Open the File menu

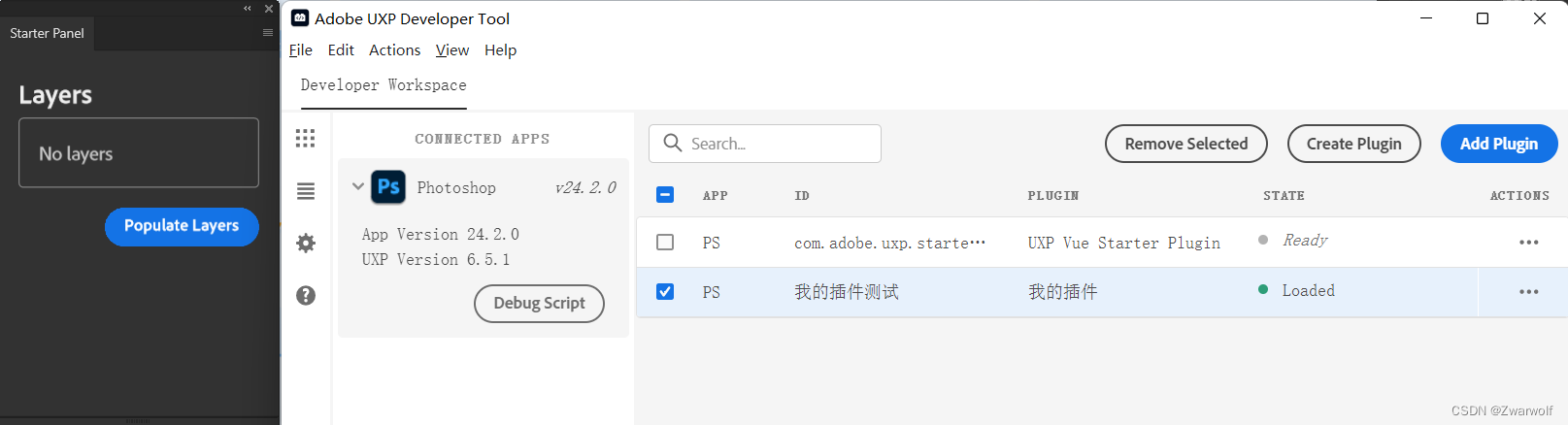[301, 49]
